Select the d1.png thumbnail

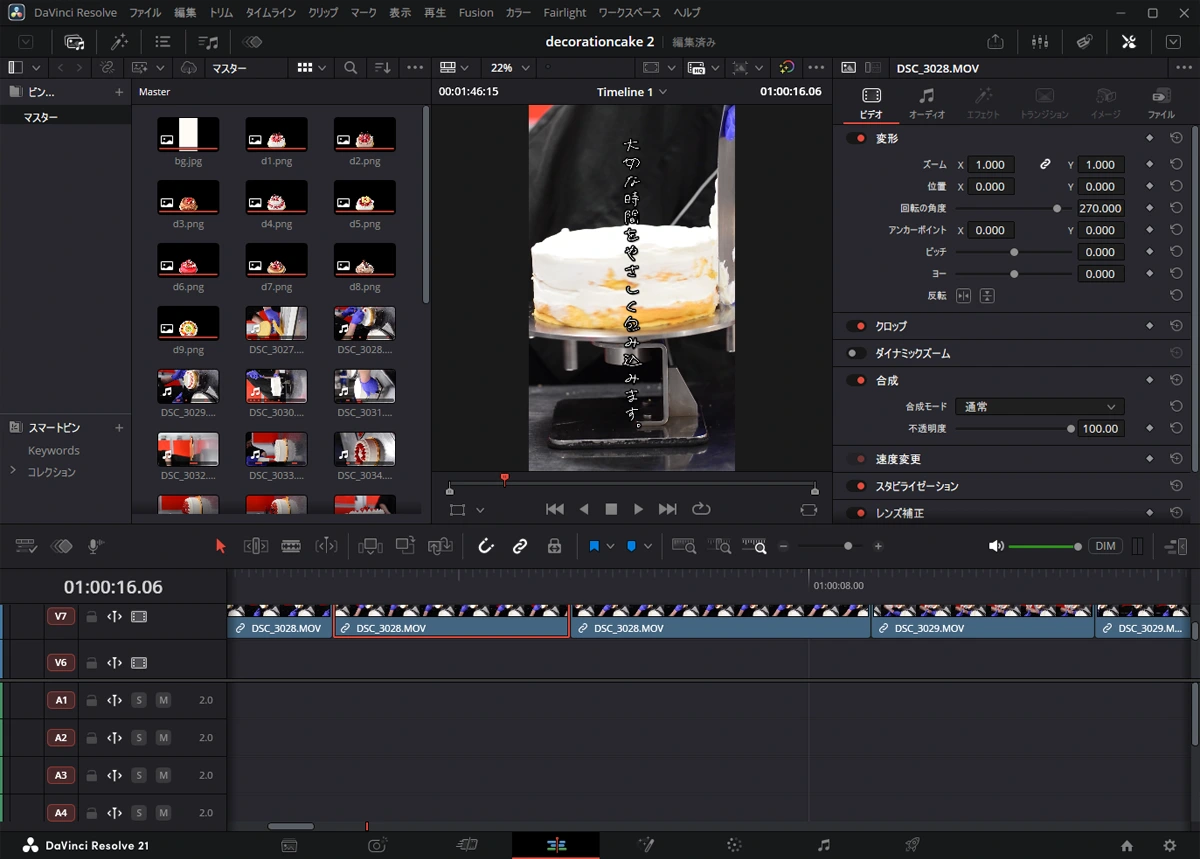pos(276,134)
